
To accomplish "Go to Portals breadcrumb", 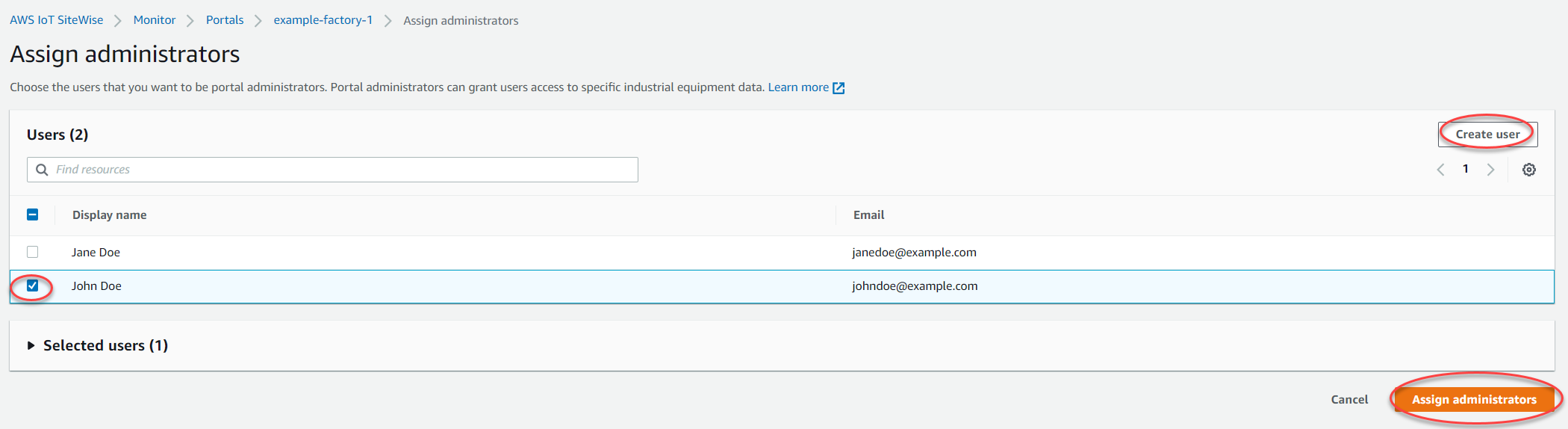I will click(225, 20).
